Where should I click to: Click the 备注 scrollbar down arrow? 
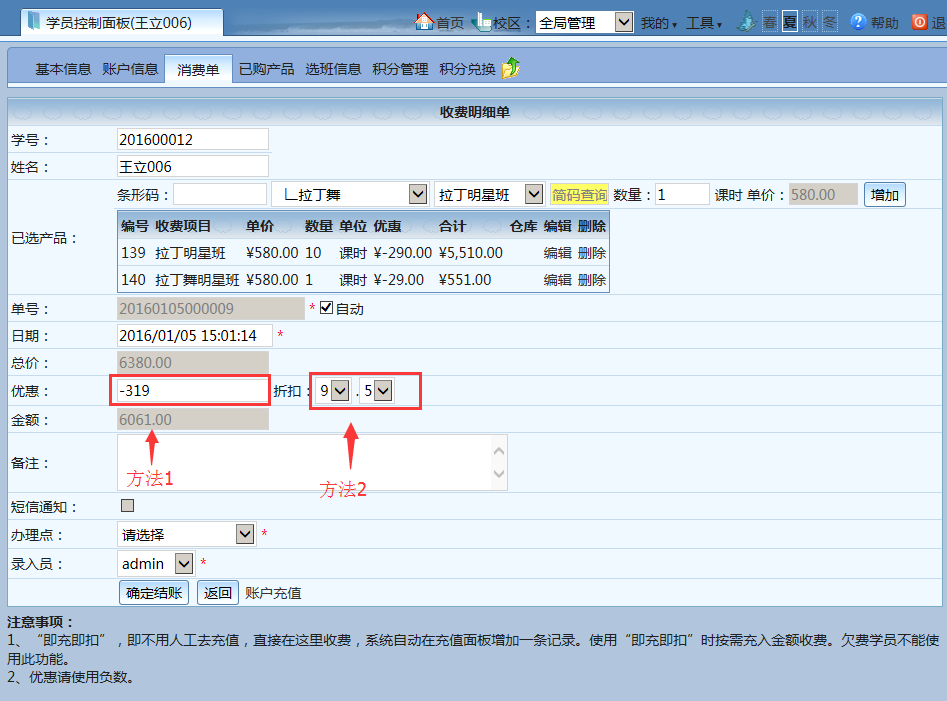click(499, 474)
